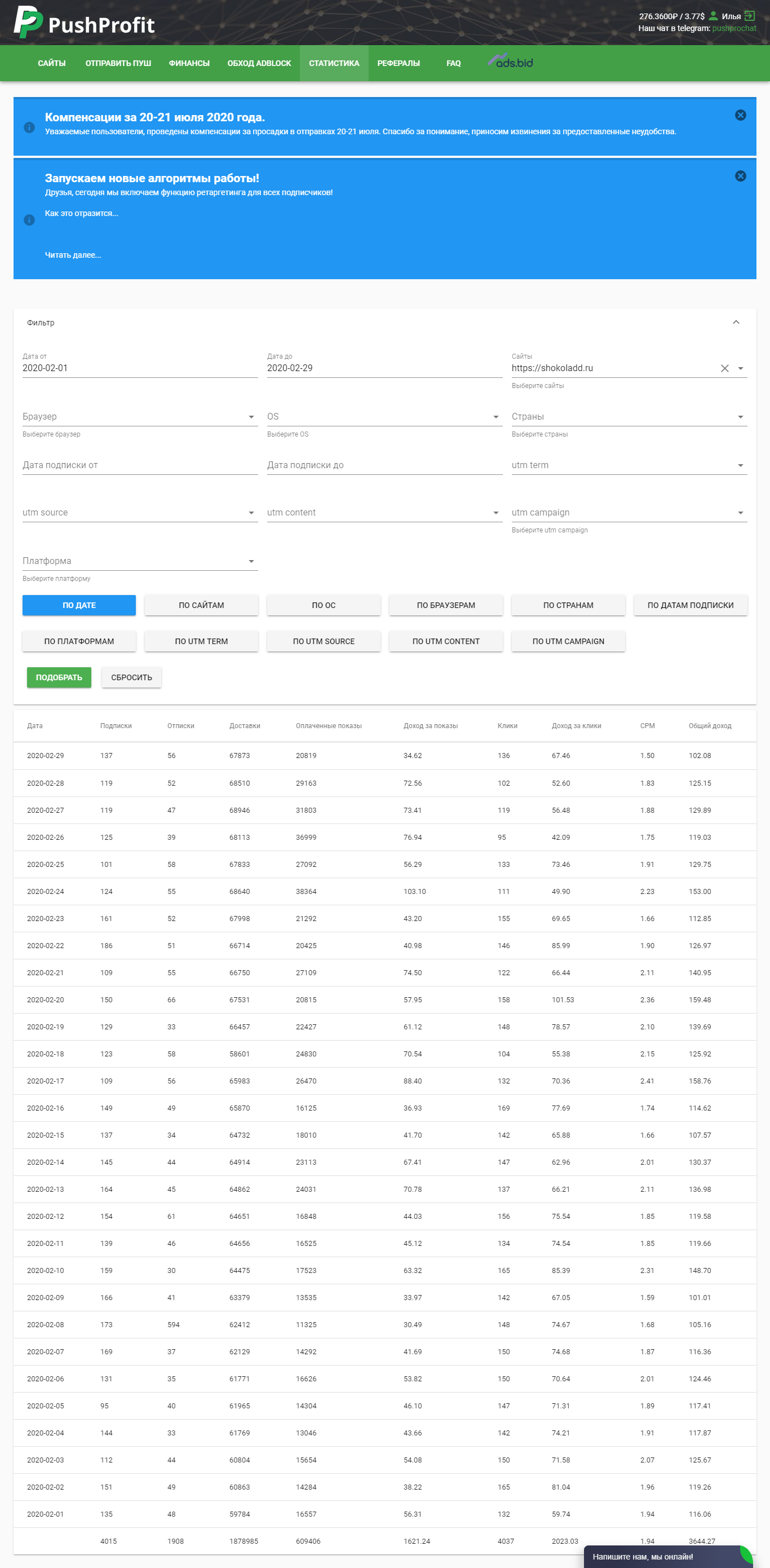Group by По UTM Campaign

[568, 641]
